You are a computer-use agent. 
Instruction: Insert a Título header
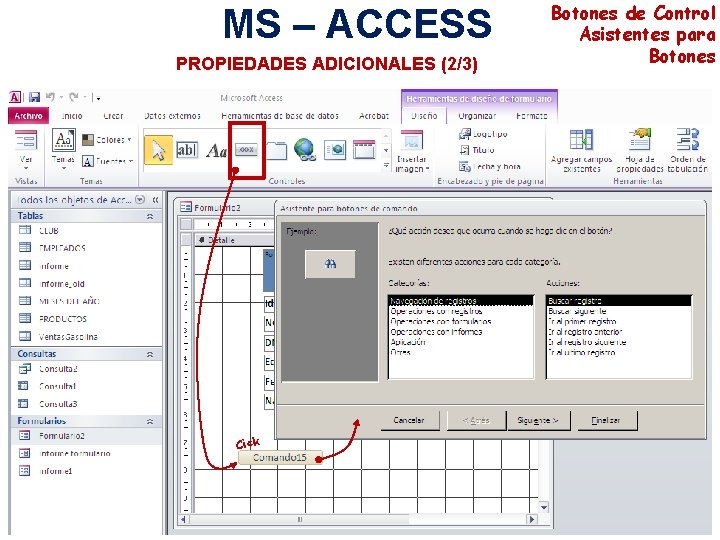[477, 150]
